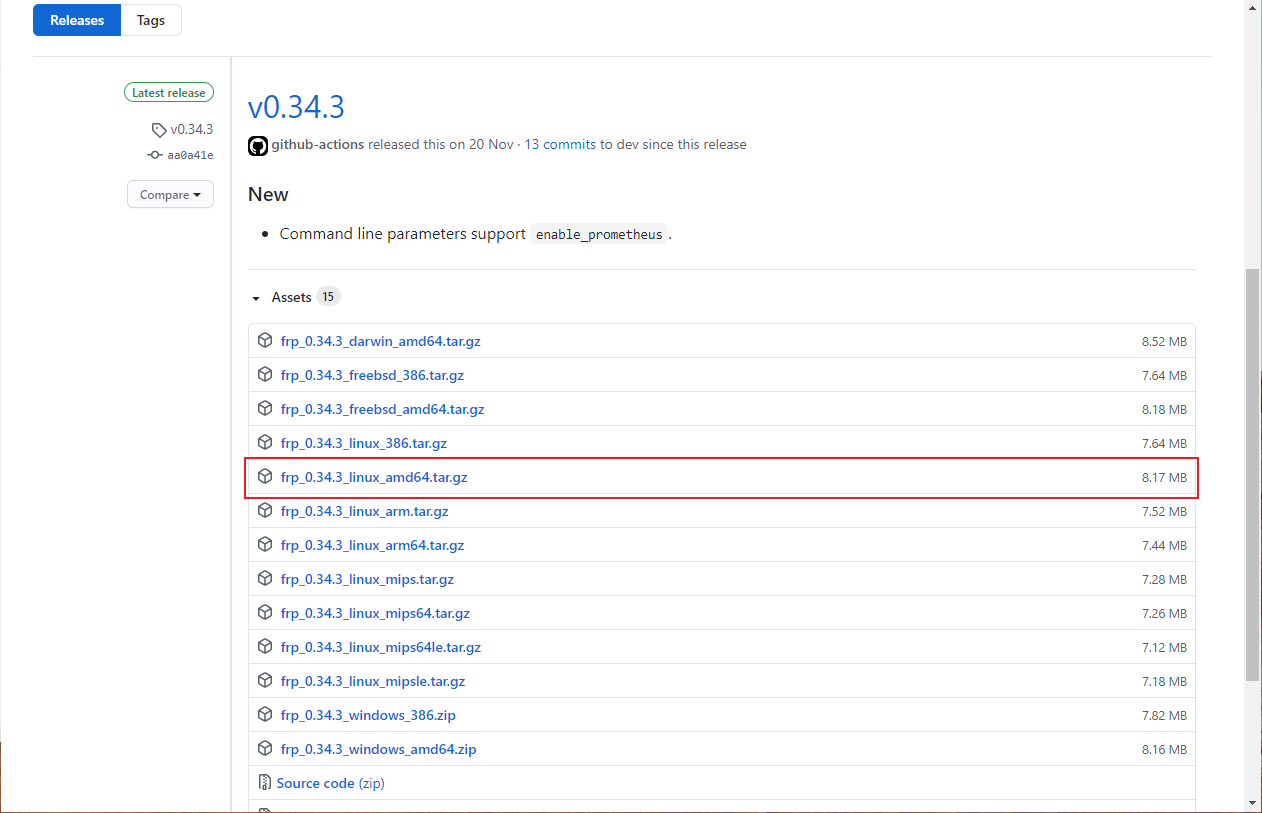Click package icon beside frp_0.34.3_darwin_amd64.tar.gz

coord(265,340)
